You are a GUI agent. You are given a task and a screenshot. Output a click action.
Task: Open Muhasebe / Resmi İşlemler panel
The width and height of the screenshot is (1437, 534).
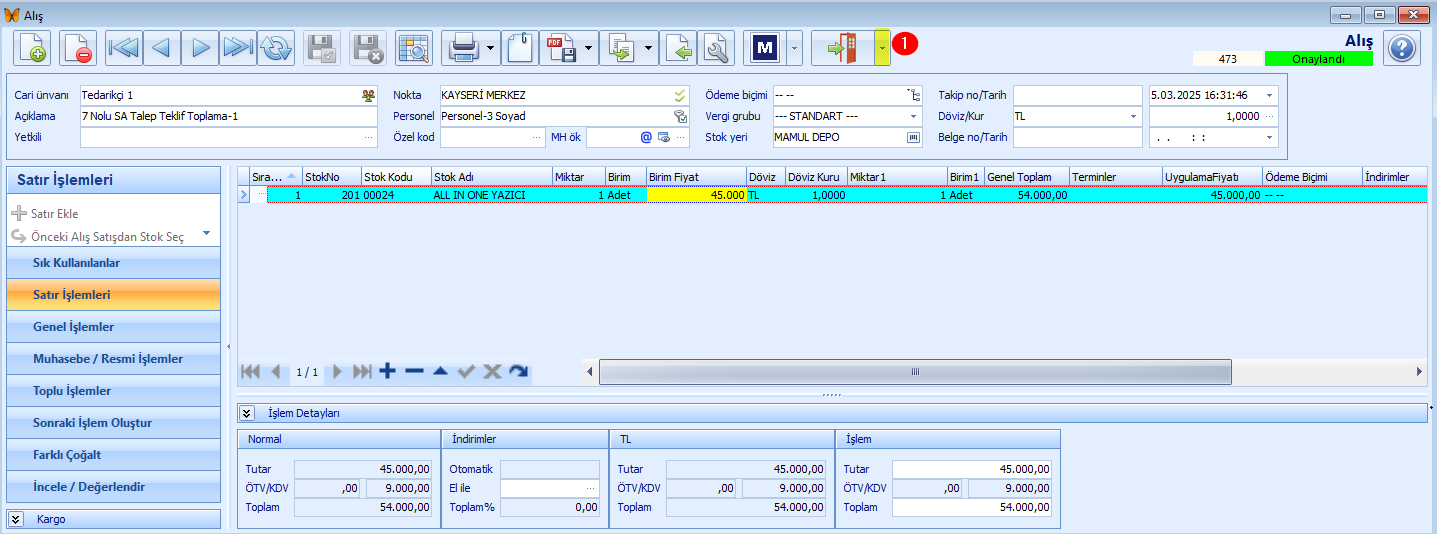pyautogui.click(x=113, y=359)
